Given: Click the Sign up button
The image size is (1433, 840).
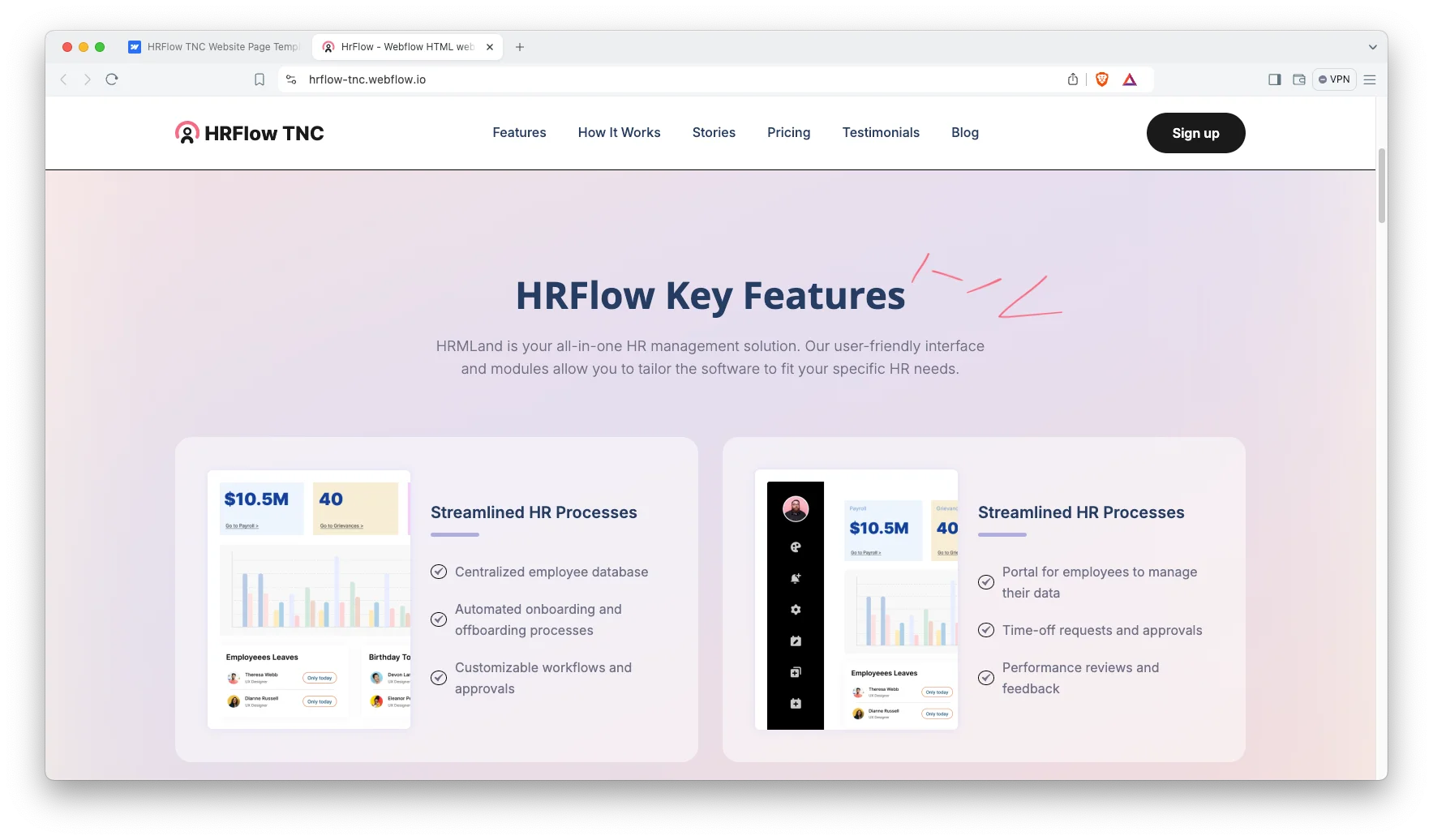Looking at the screenshot, I should [1195, 132].
